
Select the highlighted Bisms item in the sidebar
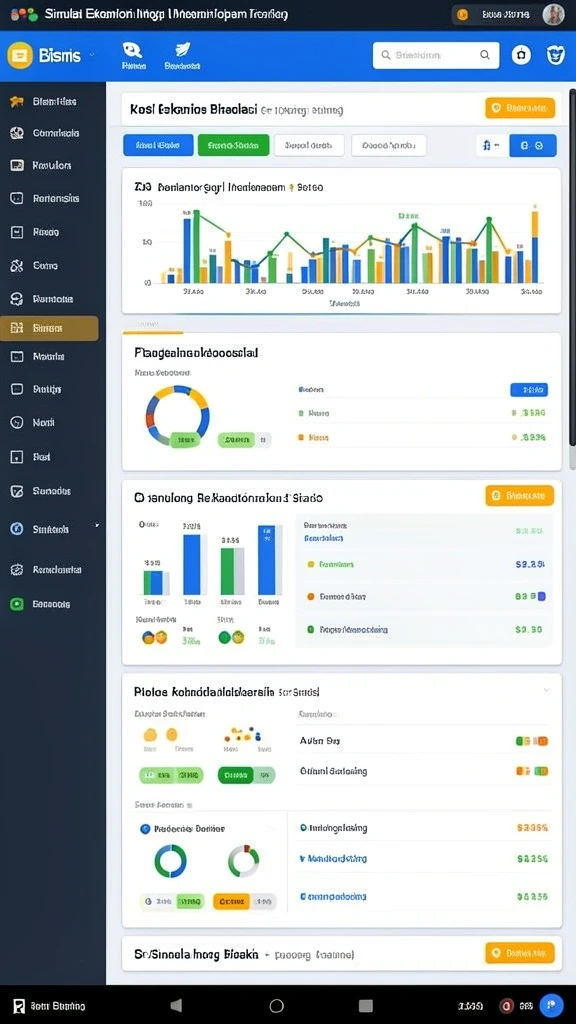[x=49, y=328]
